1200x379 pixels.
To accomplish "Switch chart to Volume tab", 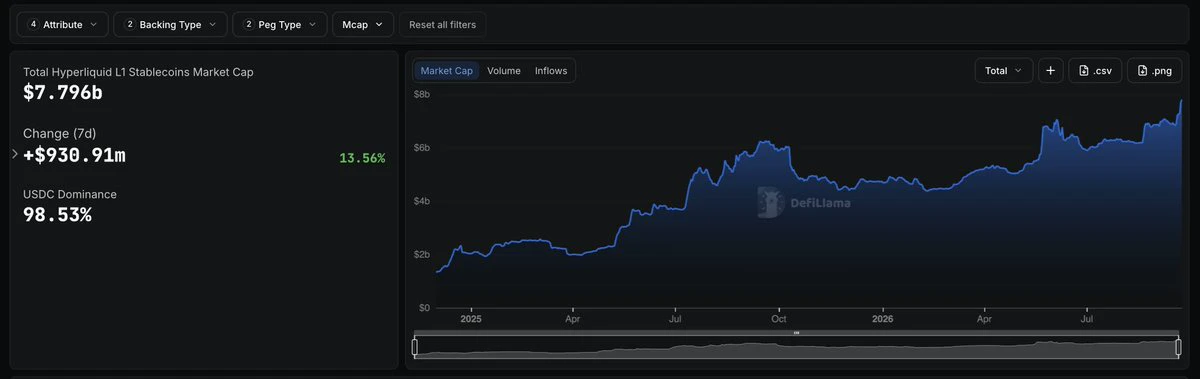I will pyautogui.click(x=504, y=71).
